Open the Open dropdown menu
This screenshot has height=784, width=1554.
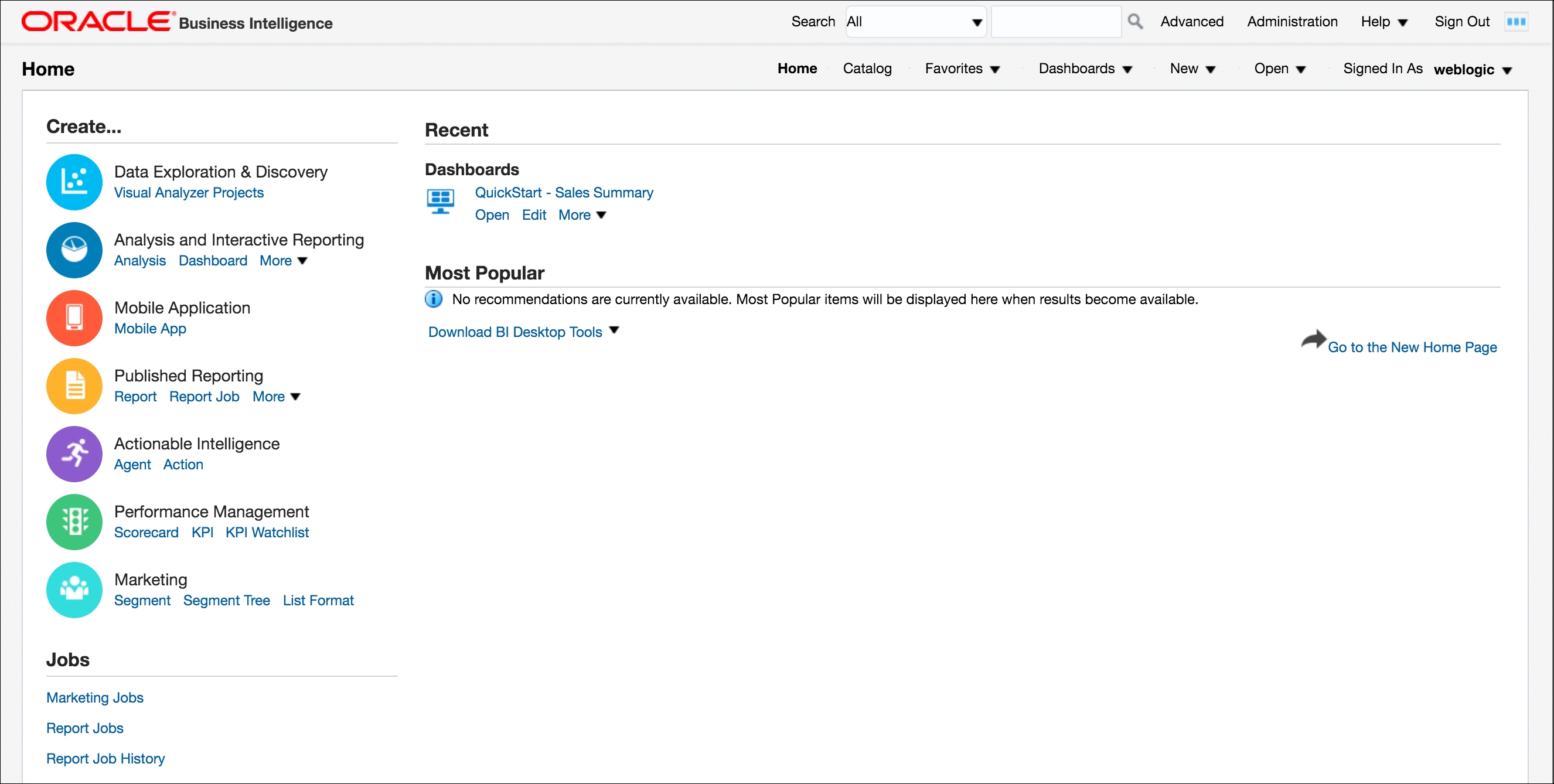pyautogui.click(x=1280, y=69)
